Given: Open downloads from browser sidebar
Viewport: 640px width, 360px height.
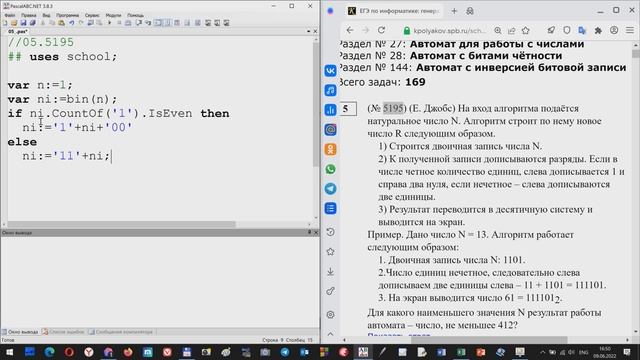Looking at the screenshot, I should click(x=330, y=271).
